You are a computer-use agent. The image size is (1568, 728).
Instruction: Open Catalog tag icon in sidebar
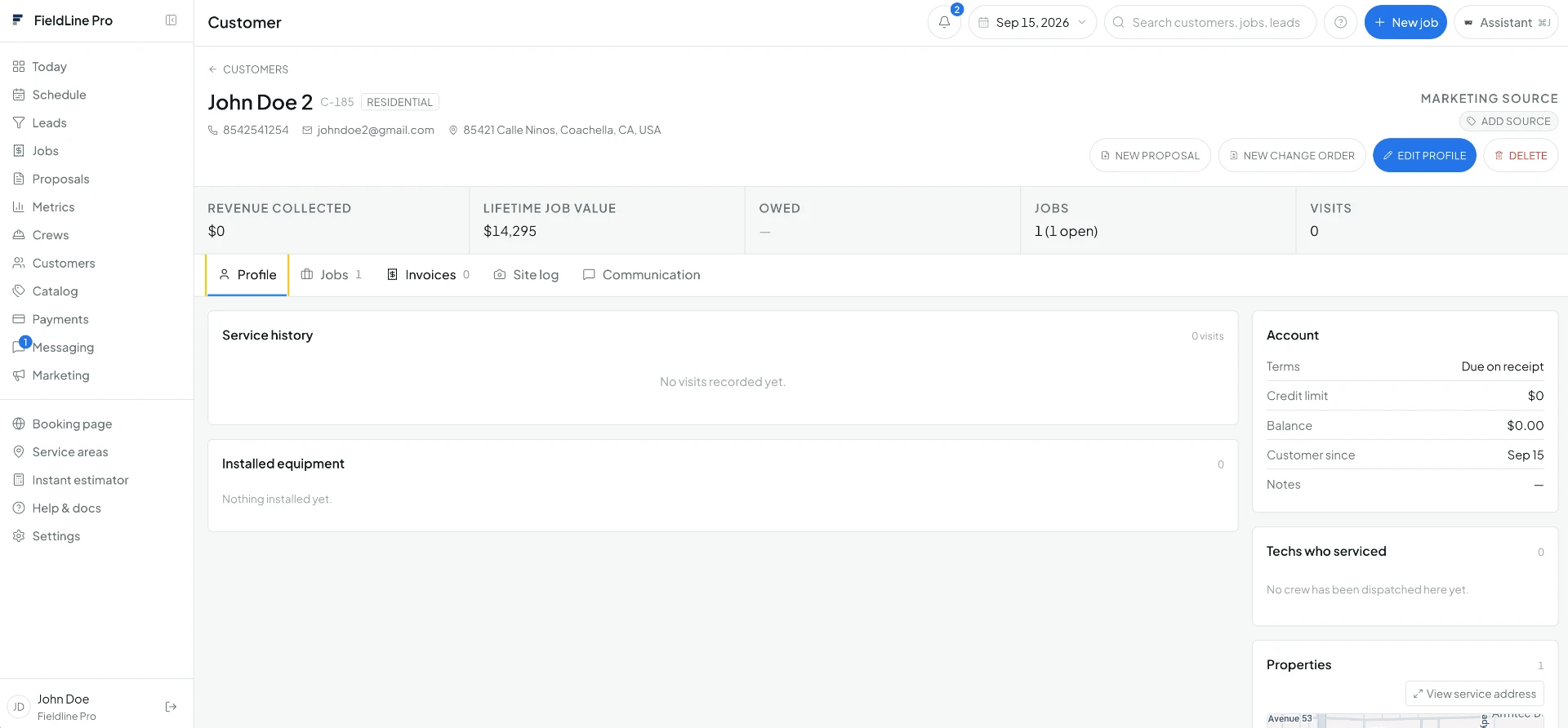point(19,291)
